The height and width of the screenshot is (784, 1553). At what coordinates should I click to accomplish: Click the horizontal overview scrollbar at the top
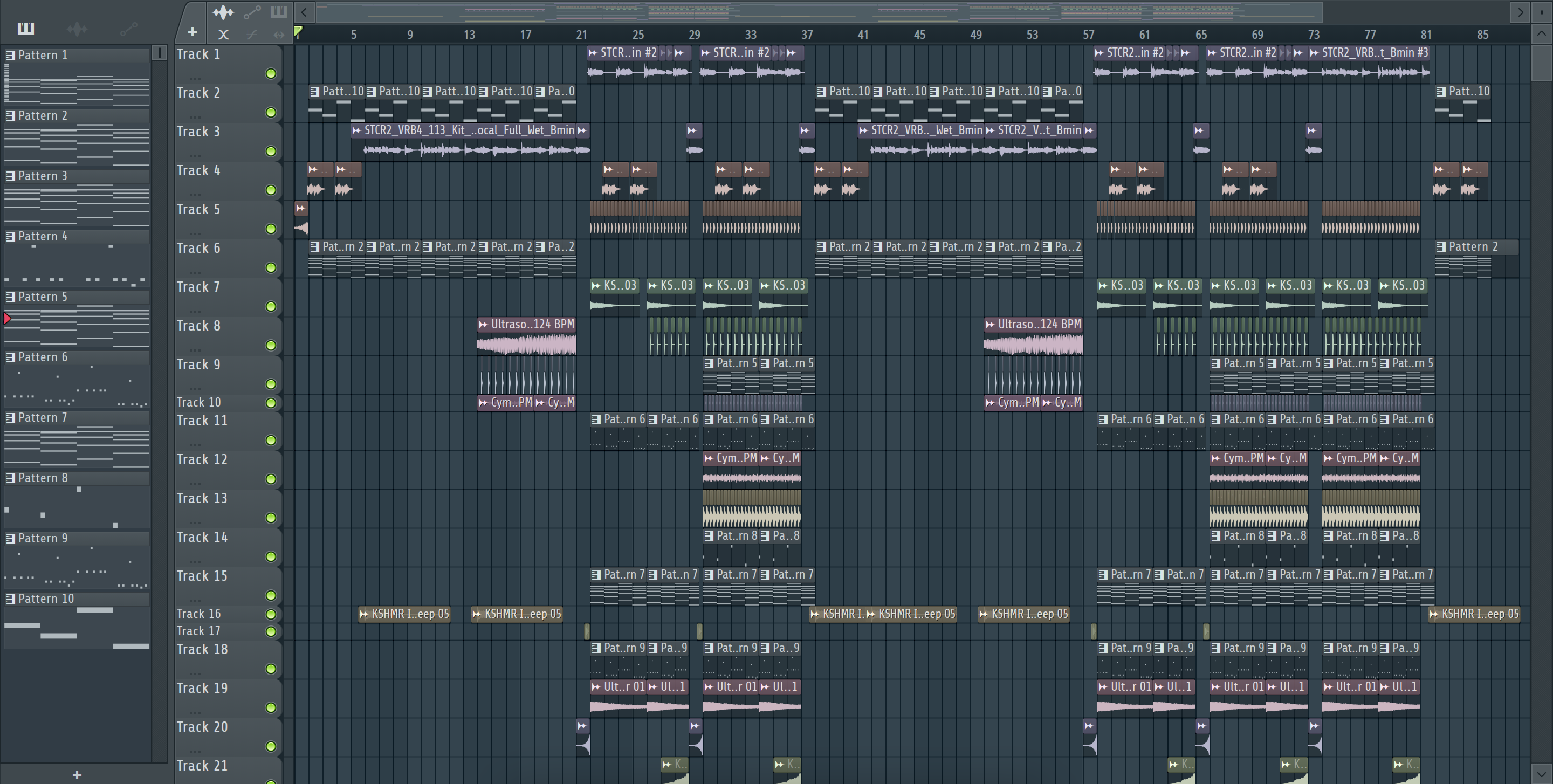click(x=819, y=12)
